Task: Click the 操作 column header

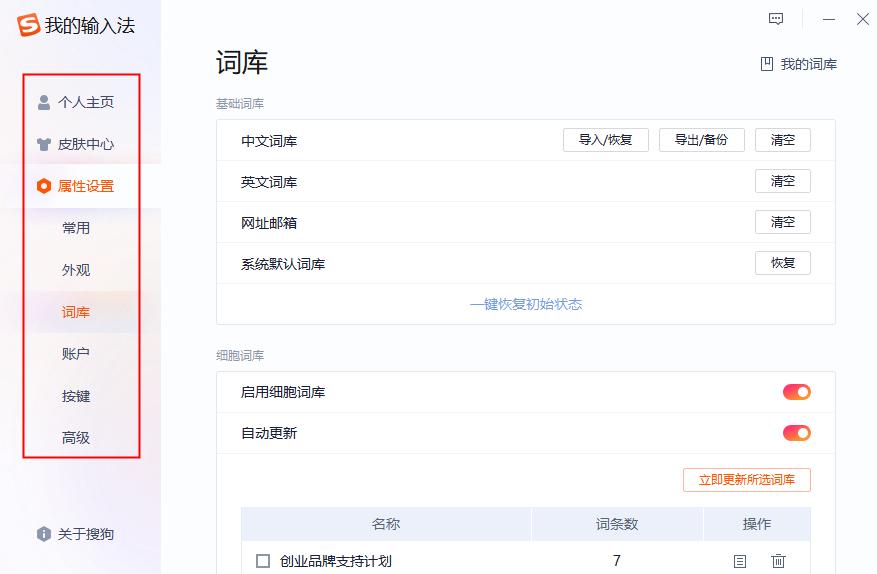Action: [757, 524]
